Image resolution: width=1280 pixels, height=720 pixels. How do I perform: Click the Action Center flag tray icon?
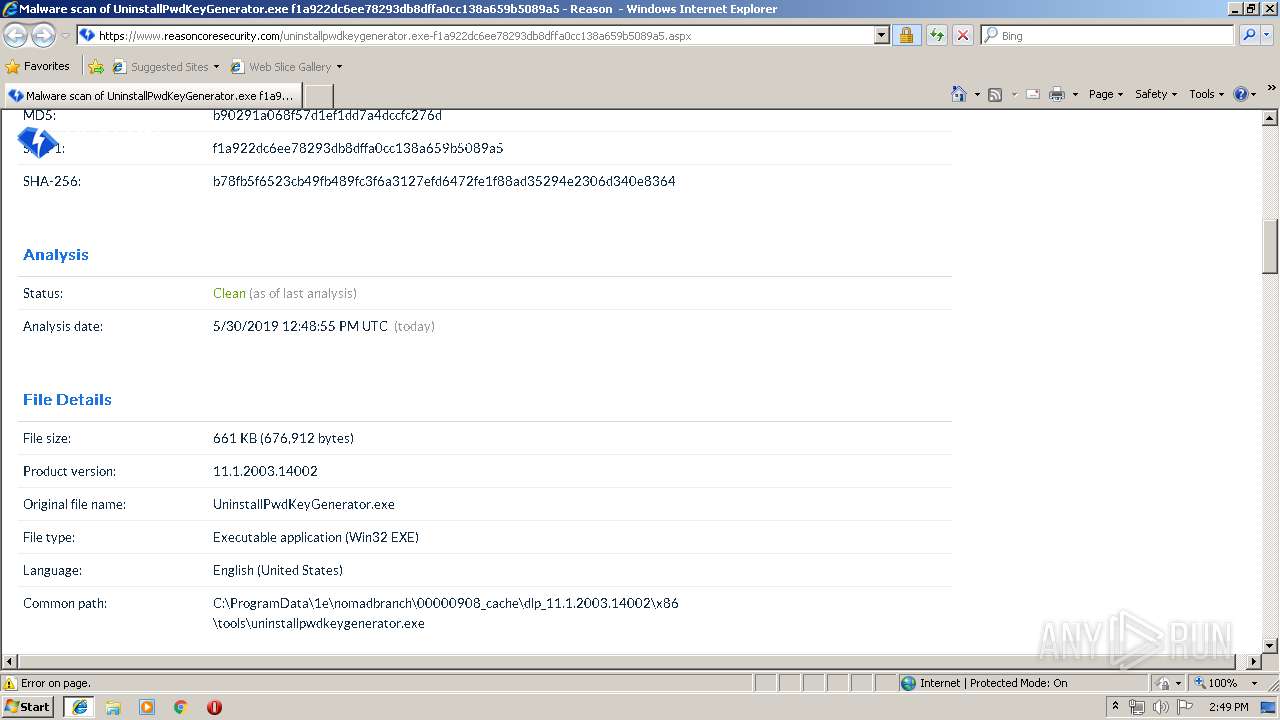pos(1185,707)
